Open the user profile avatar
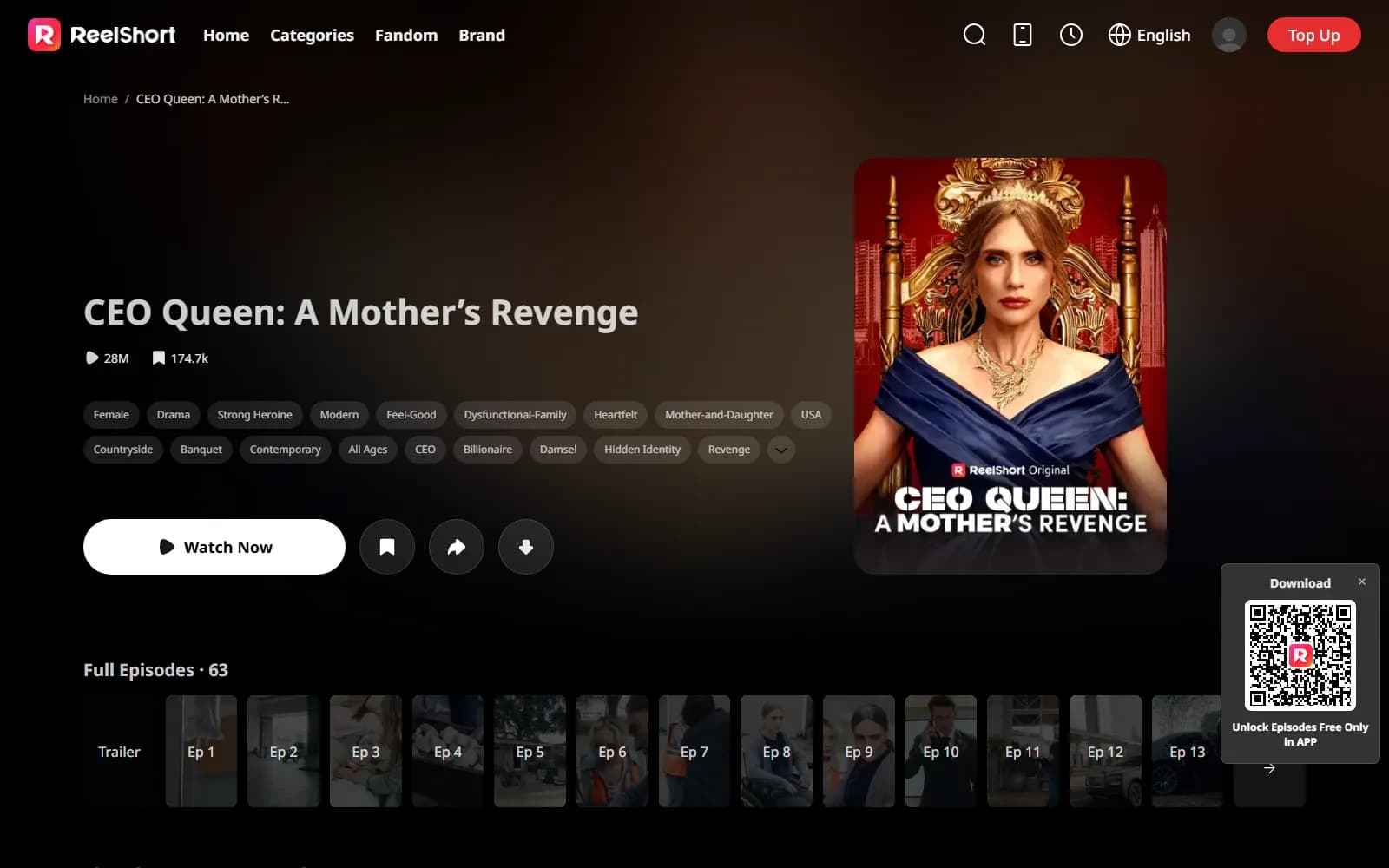This screenshot has height=868, width=1389. (1229, 35)
